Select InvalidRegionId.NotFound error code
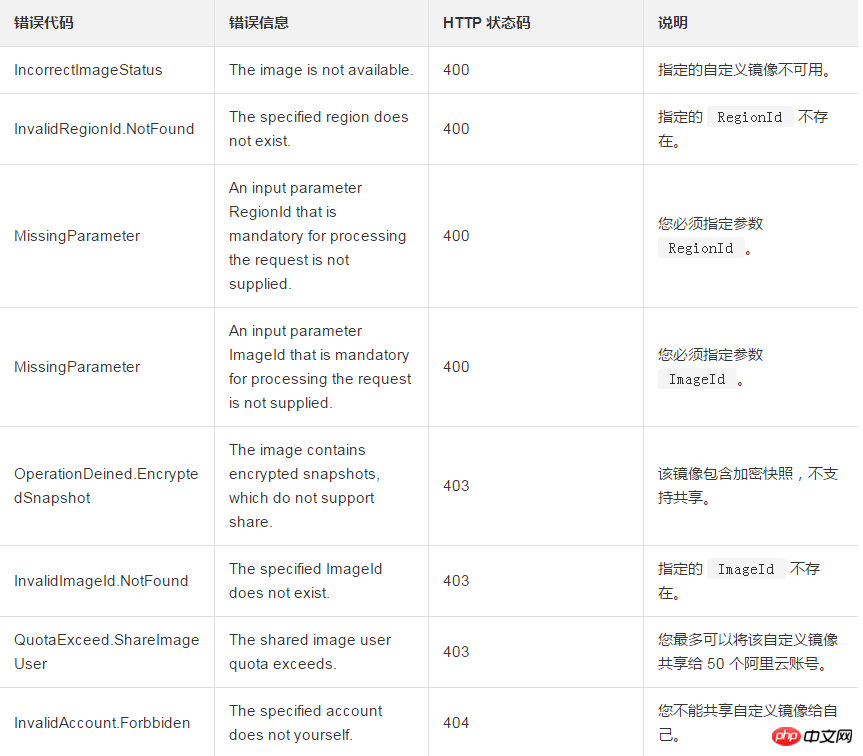 (104, 129)
